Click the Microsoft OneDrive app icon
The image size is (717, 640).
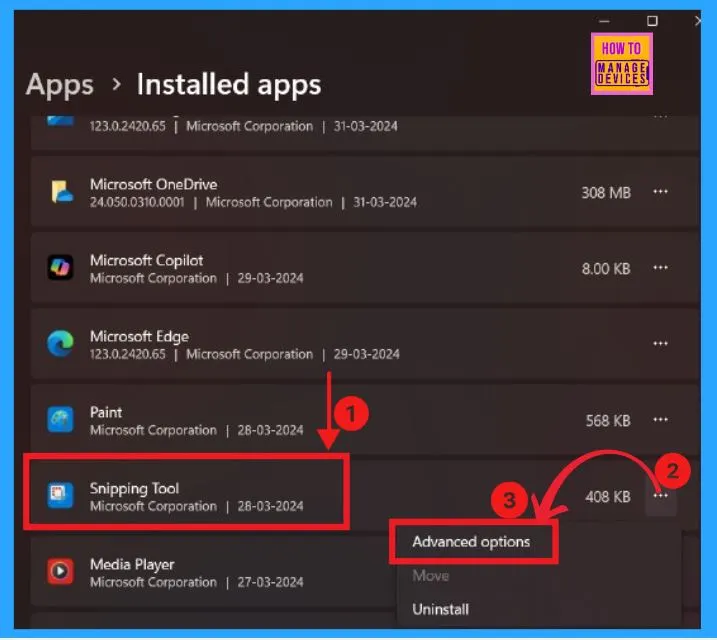pyautogui.click(x=61, y=192)
